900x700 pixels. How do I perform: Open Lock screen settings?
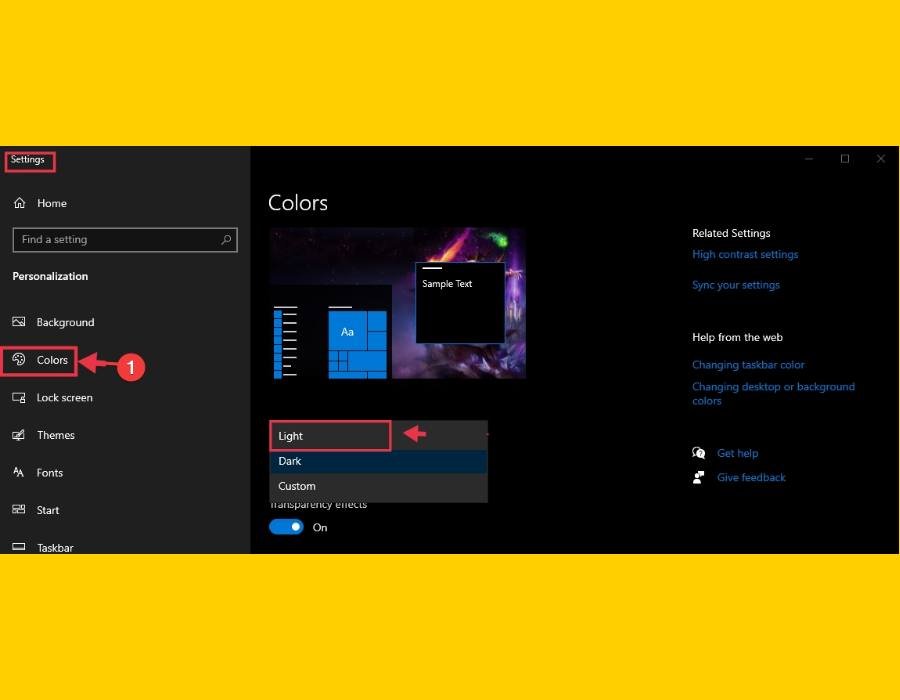coord(64,398)
